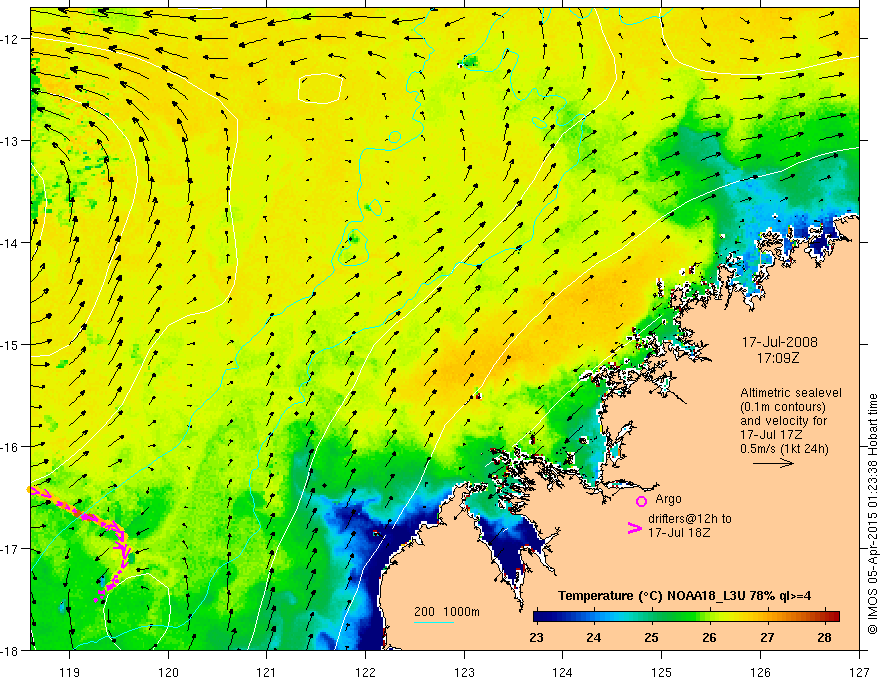Click the longitude axis label 125
This screenshot has width=880, height=680.
click(662, 672)
